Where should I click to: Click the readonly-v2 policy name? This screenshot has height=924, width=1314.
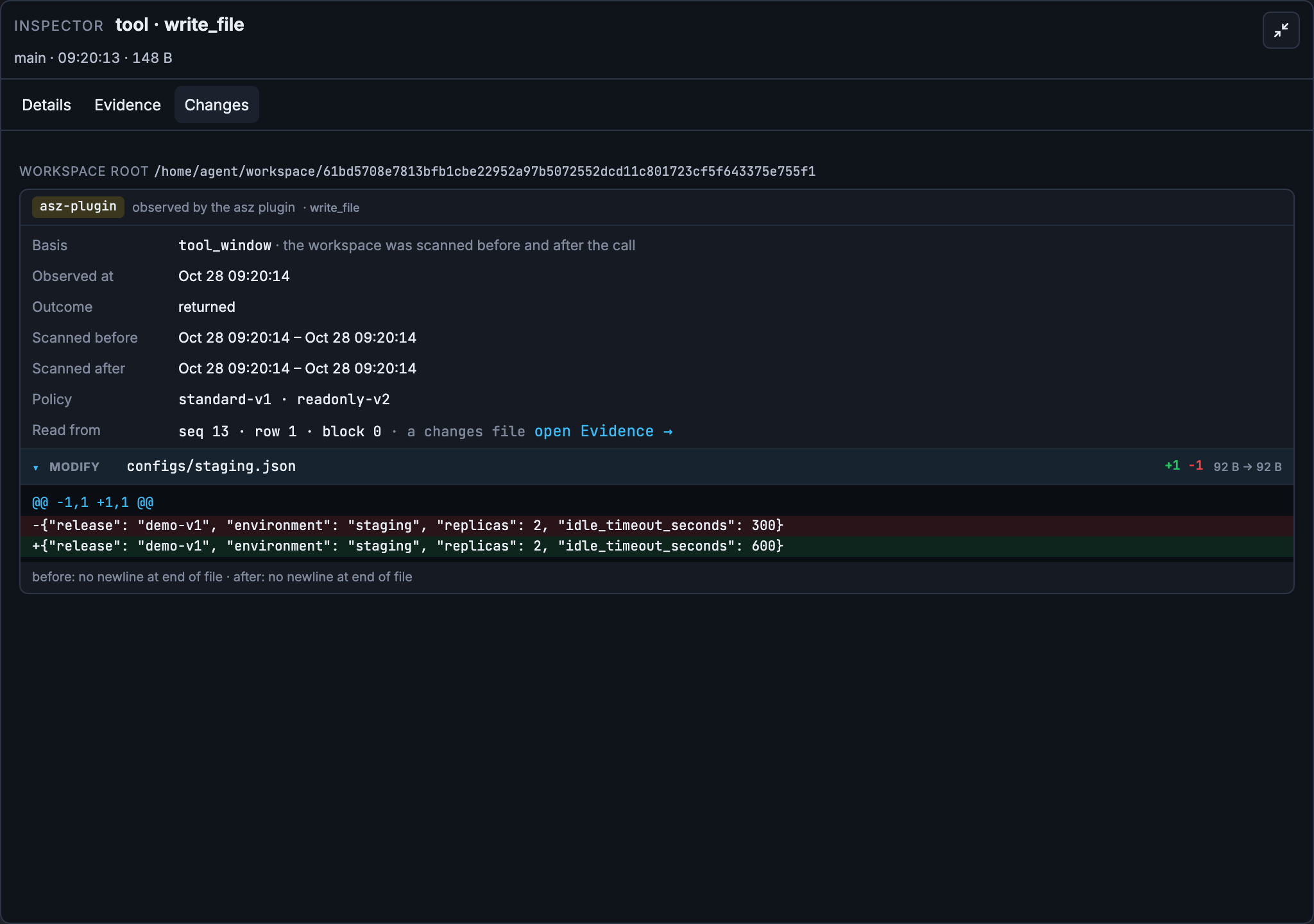coord(343,400)
